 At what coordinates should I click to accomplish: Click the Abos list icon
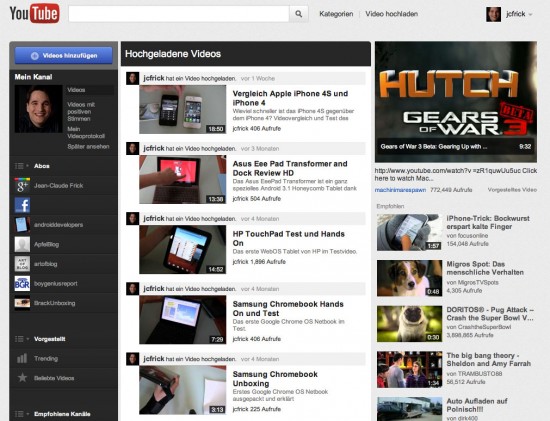19,166
